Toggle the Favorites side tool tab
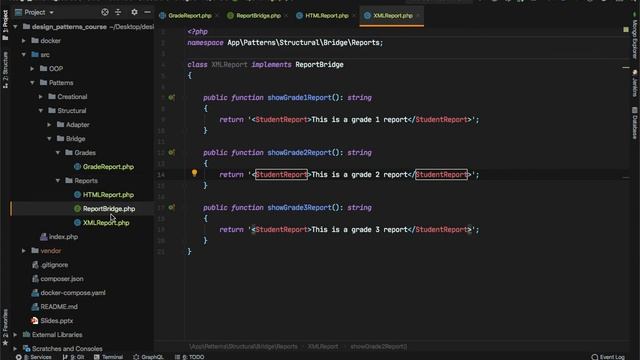The width and height of the screenshot is (640, 360). click(5, 327)
